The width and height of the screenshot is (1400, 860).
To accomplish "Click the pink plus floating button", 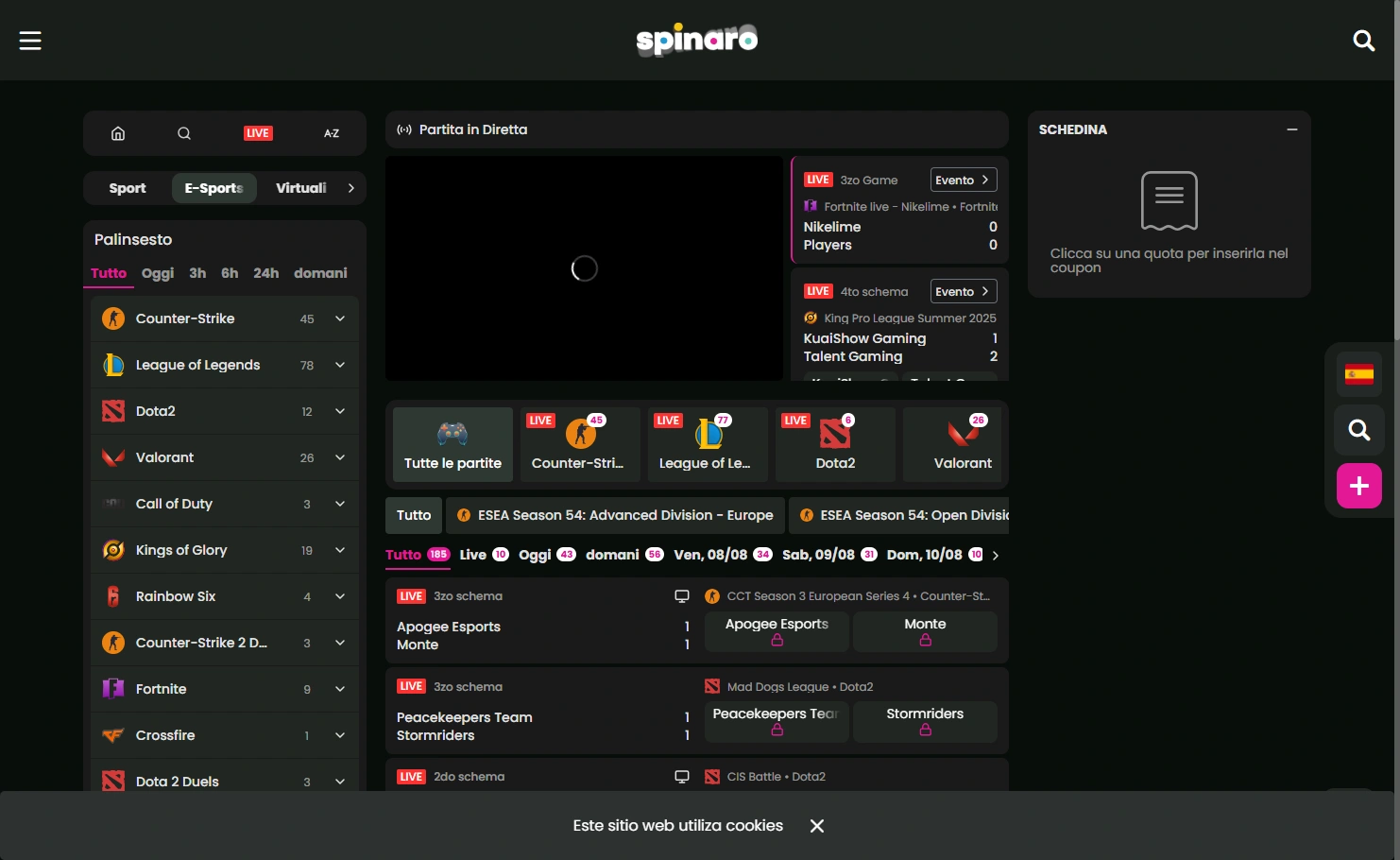I will point(1359,486).
